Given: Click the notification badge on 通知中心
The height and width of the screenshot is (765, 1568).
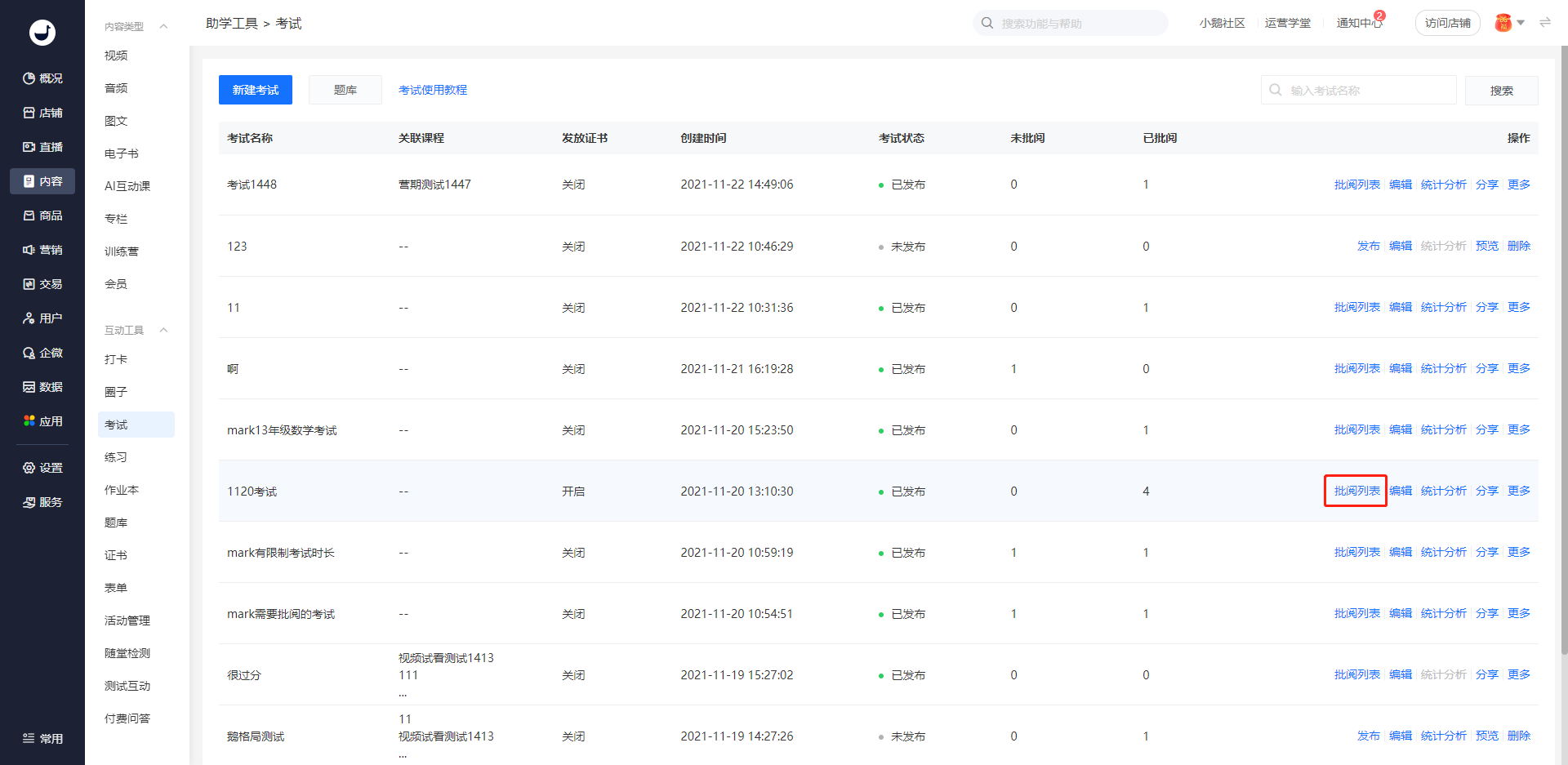Looking at the screenshot, I should point(1379,16).
